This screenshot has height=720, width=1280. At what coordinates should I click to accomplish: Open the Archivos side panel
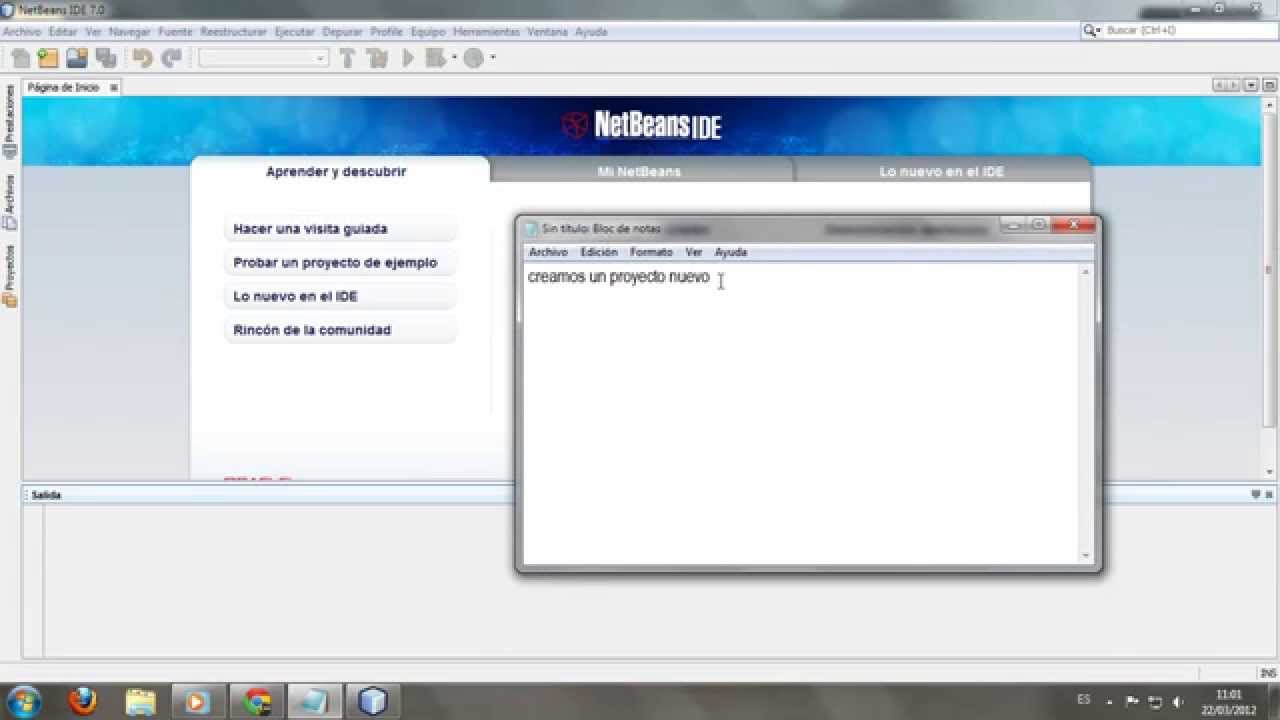(x=10, y=203)
